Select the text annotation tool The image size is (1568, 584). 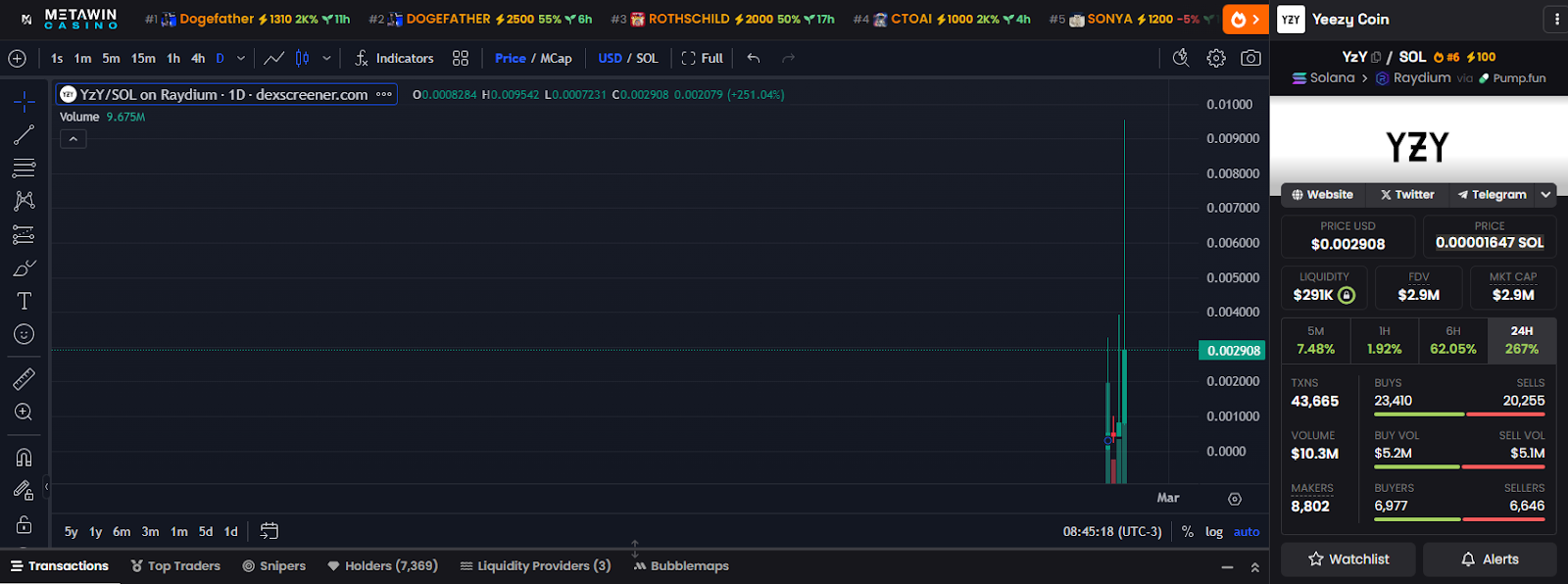tap(24, 301)
